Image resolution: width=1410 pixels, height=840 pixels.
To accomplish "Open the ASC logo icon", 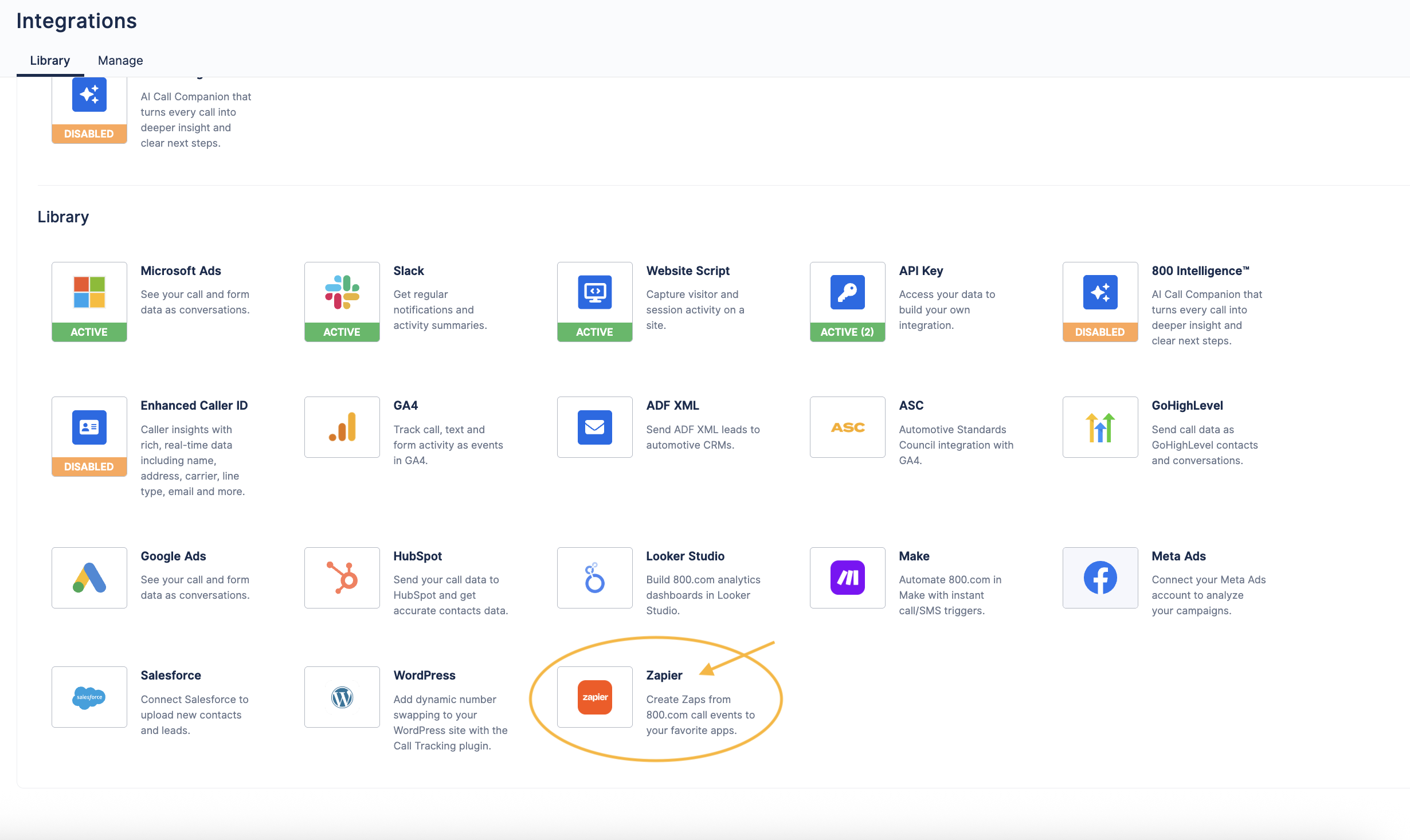I will 848,427.
